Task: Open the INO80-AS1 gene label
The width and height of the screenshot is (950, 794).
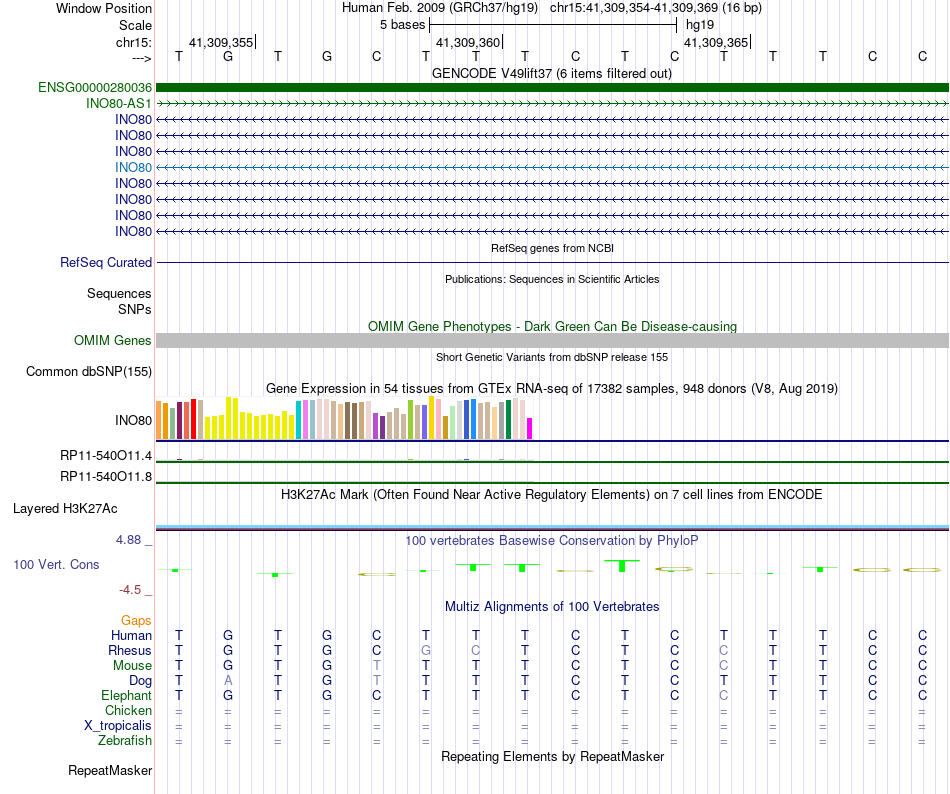Action: coord(119,104)
